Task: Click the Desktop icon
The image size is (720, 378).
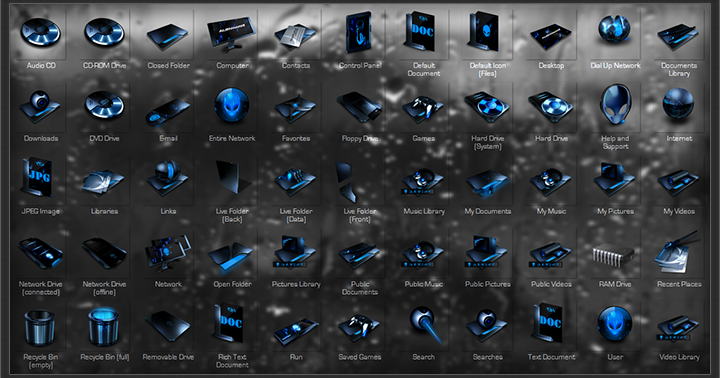Action: (550, 37)
